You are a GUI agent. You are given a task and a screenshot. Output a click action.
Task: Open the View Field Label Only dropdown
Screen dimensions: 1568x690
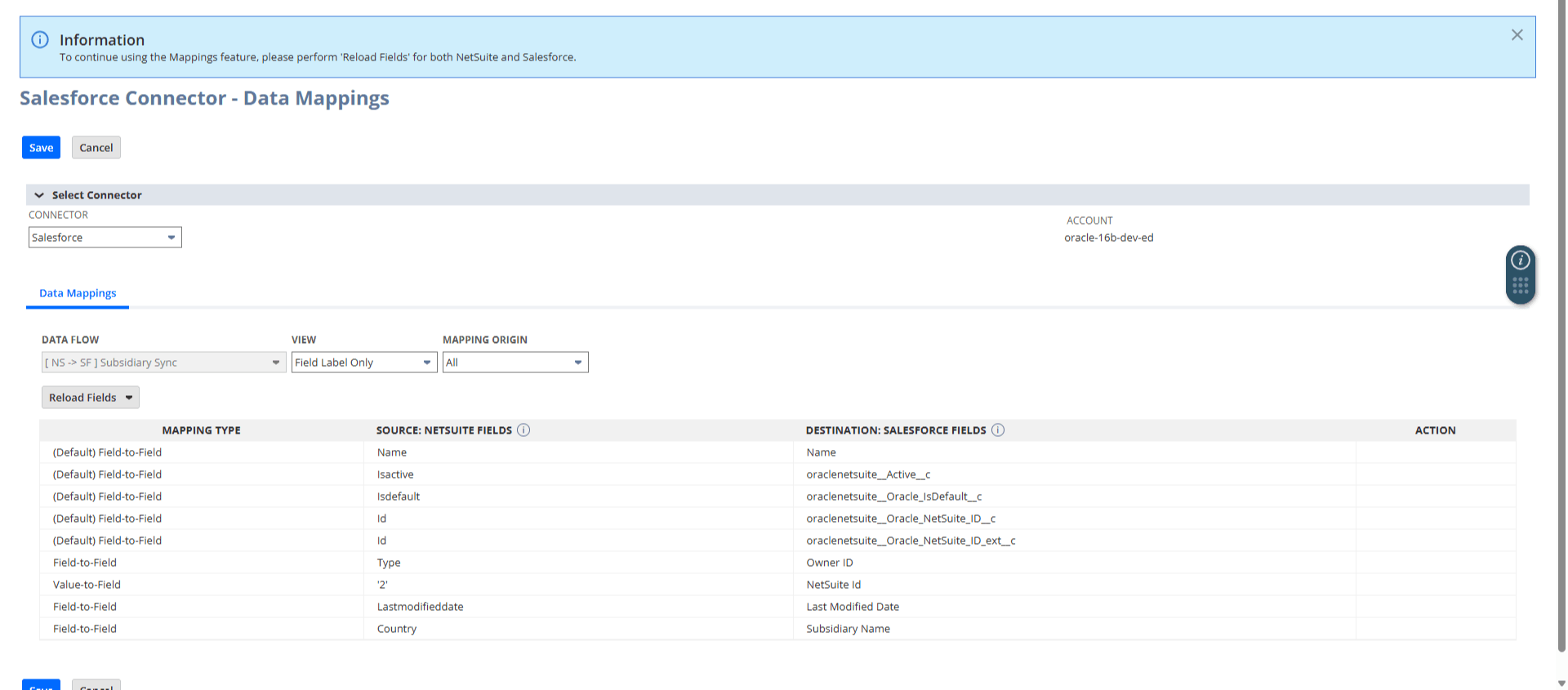(x=364, y=363)
